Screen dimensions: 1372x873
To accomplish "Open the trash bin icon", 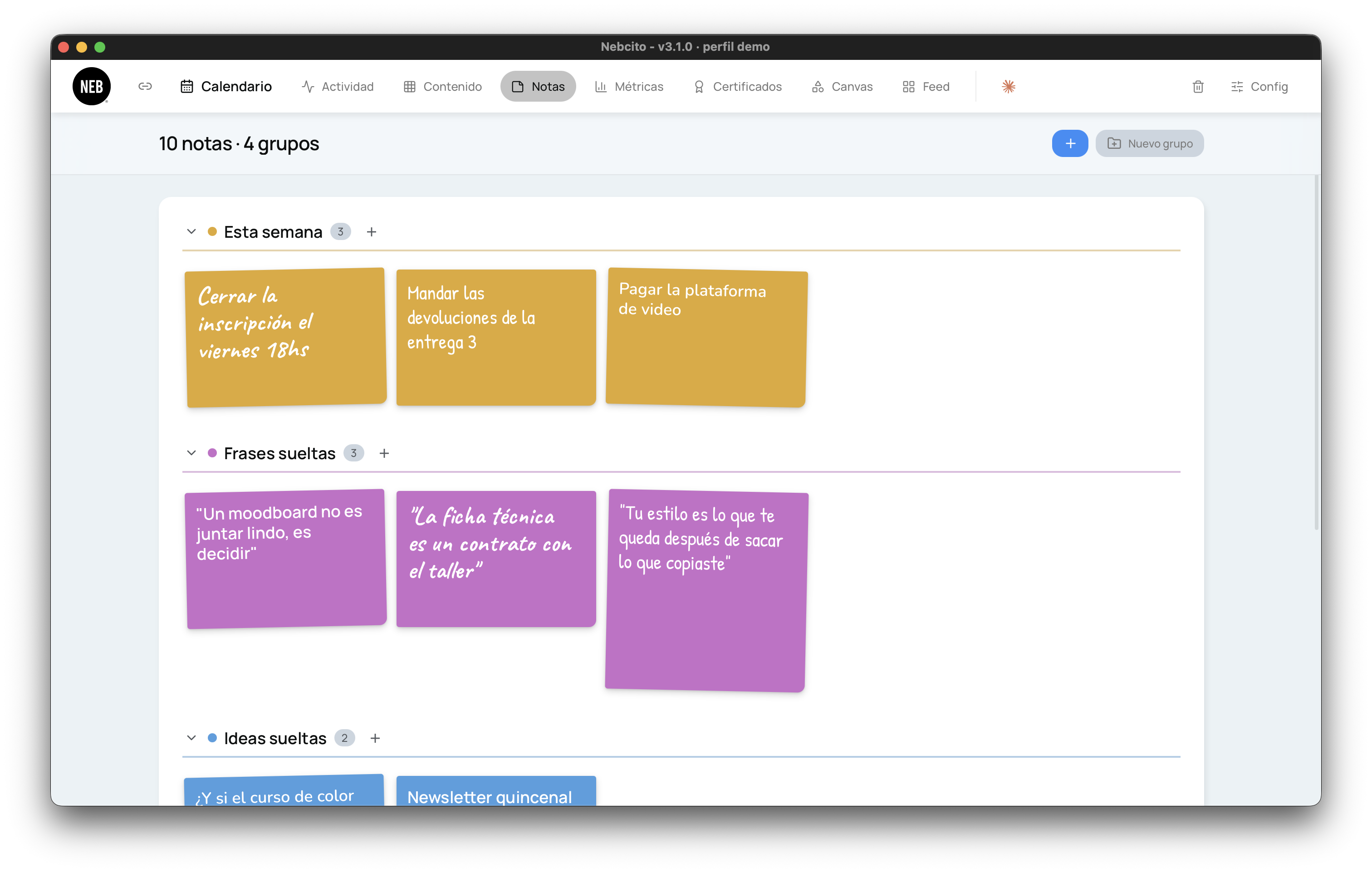I will point(1198,86).
